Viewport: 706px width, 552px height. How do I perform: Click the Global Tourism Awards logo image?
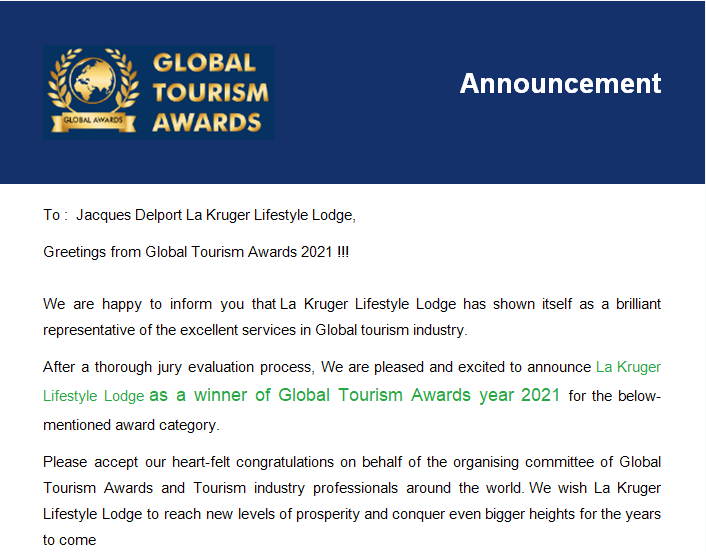158,92
